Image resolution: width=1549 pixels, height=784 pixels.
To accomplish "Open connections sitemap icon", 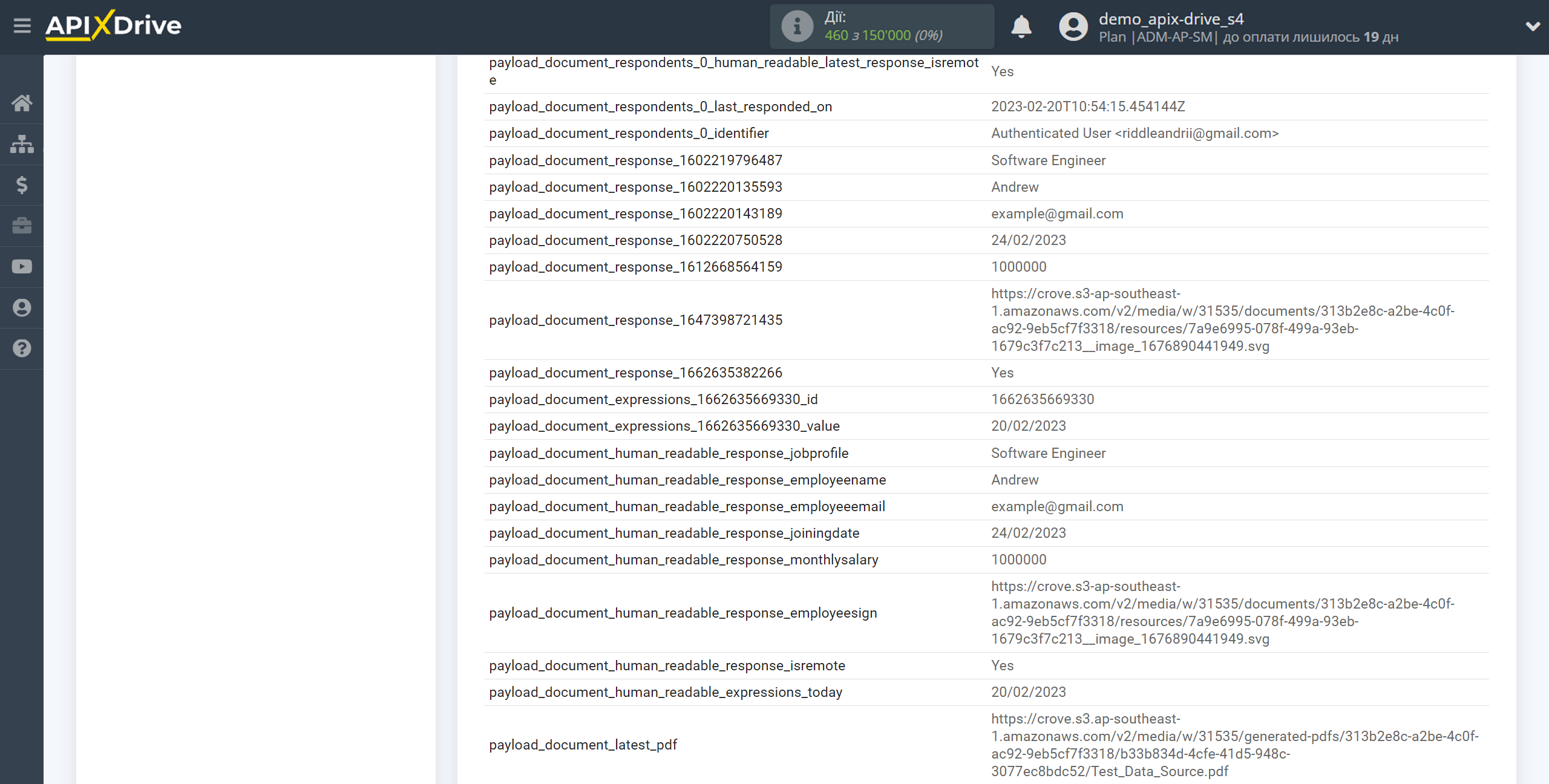I will [22, 144].
